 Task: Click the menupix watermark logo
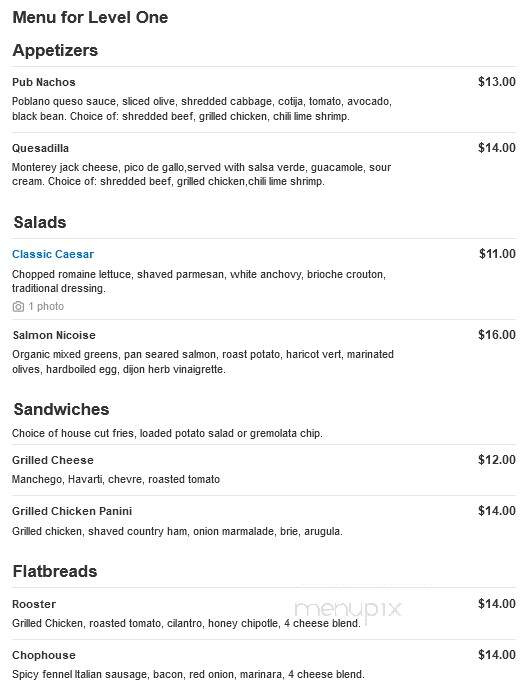pyautogui.click(x=348, y=611)
